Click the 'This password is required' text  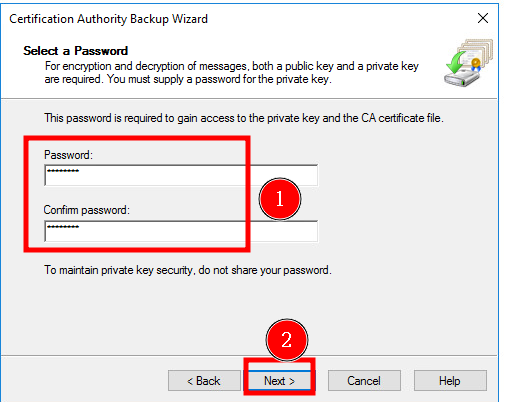tap(244, 118)
